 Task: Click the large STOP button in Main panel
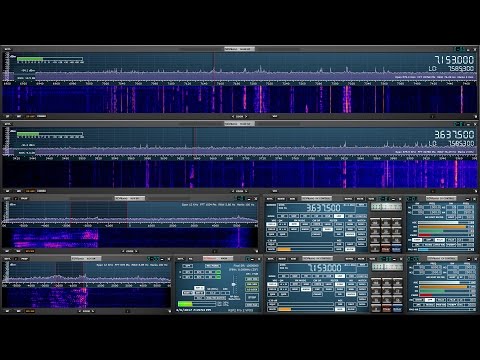pyautogui.click(x=252, y=297)
